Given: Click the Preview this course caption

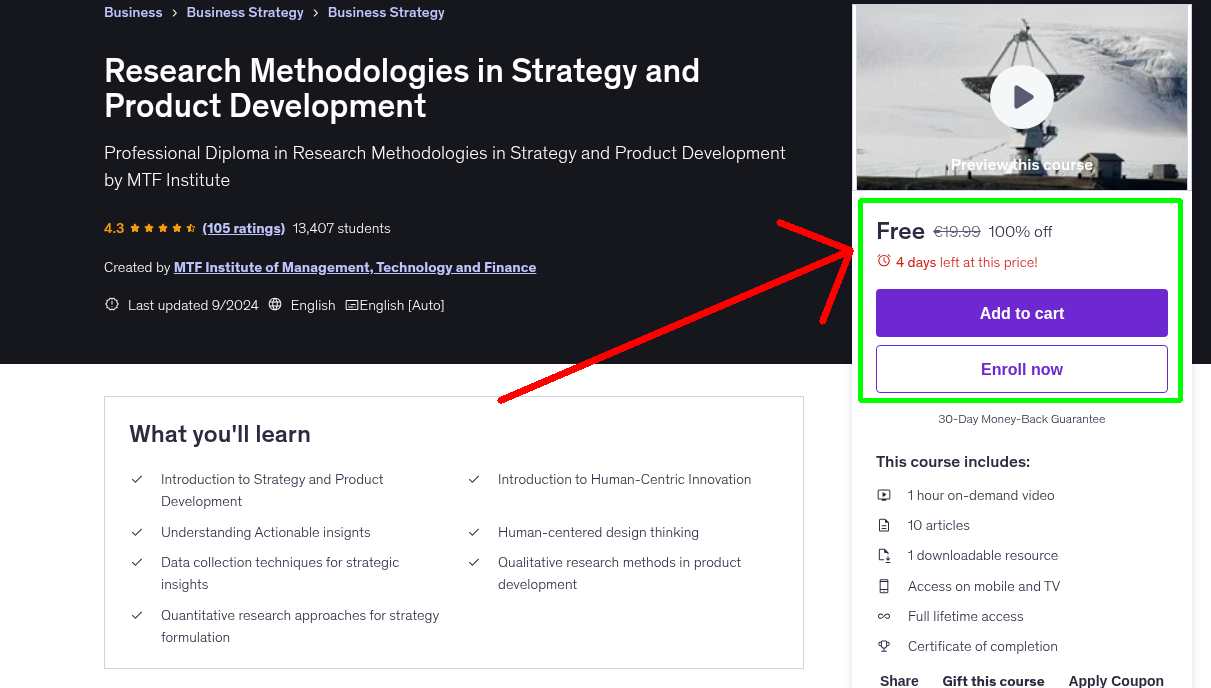Looking at the screenshot, I should [x=1022, y=164].
